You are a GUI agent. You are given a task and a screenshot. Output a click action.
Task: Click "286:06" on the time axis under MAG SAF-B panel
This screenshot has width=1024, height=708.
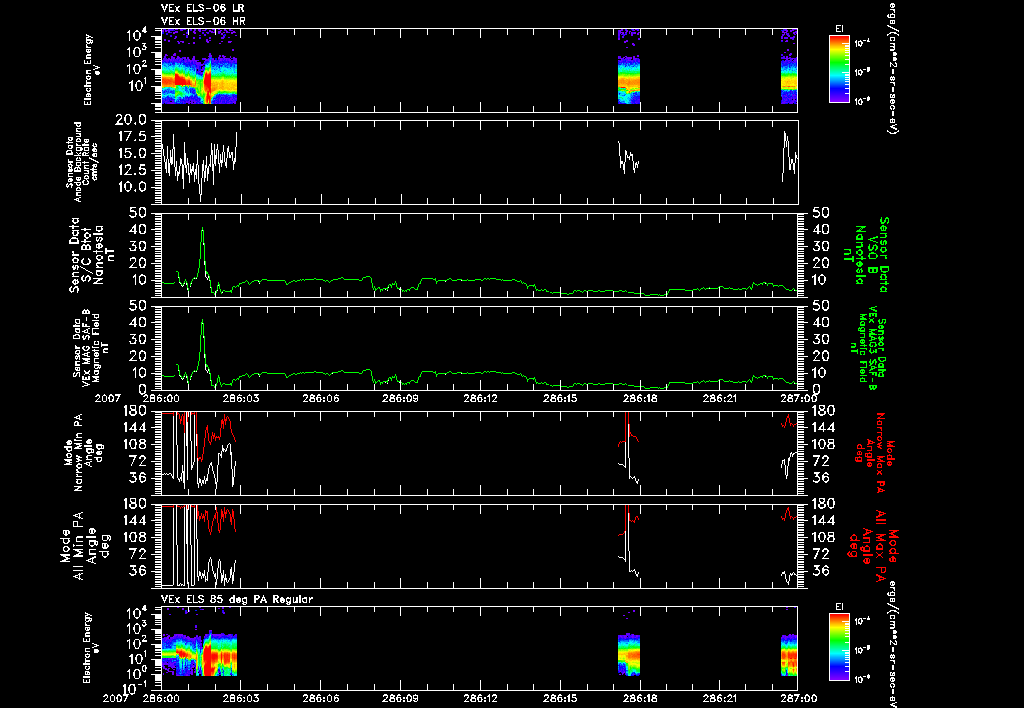pos(321,398)
